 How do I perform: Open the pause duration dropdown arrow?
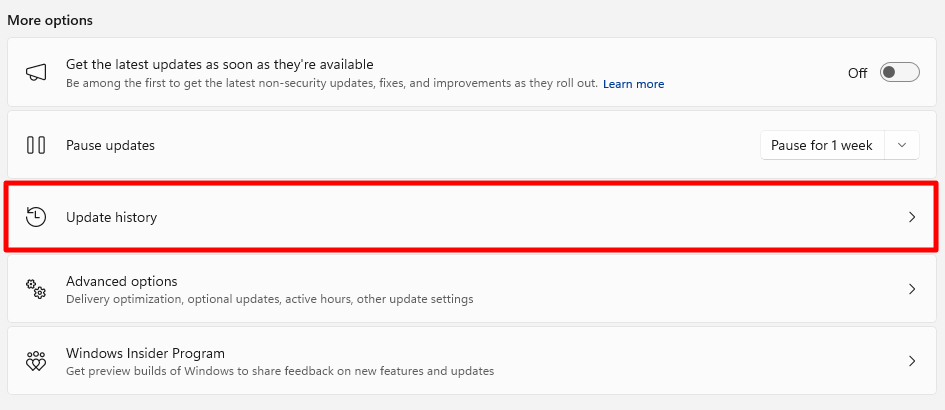(902, 145)
